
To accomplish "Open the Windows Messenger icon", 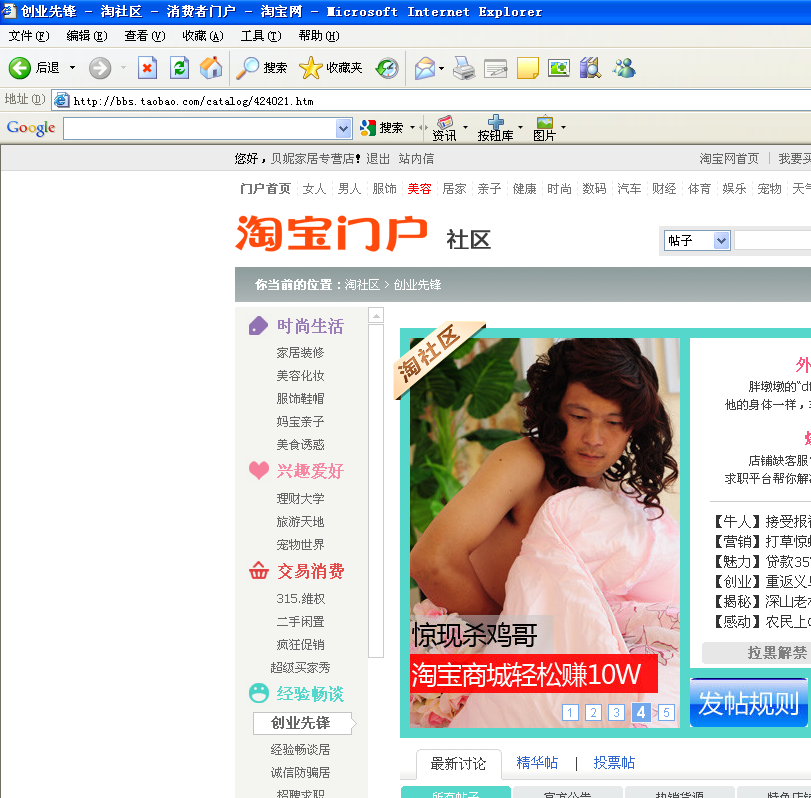I will (625, 68).
